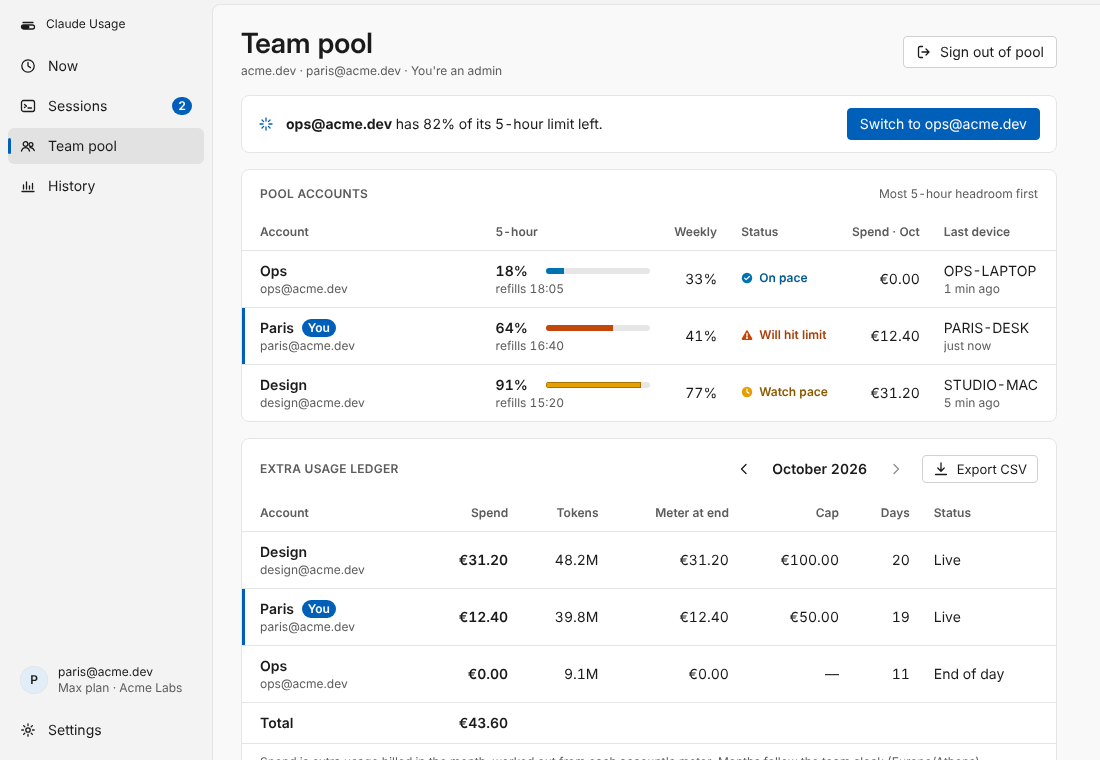
Task: Click the PARIS-DESK device name
Action: (986, 328)
